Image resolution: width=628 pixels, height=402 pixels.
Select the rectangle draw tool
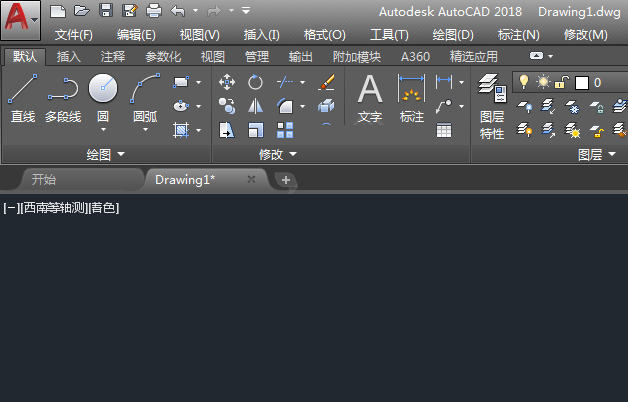tap(181, 82)
